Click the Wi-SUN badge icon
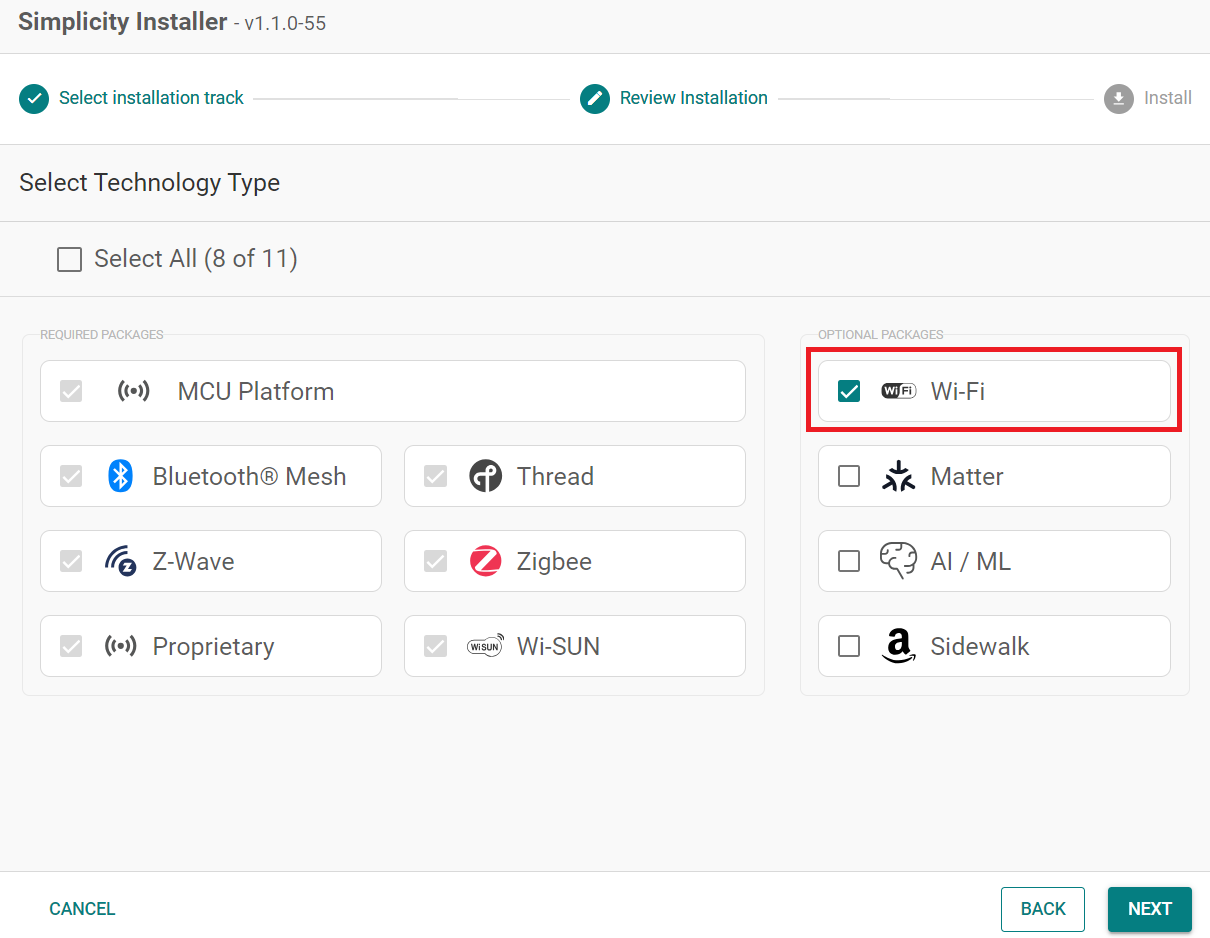Screen dimensions: 1210x938 pyautogui.click(x=486, y=646)
